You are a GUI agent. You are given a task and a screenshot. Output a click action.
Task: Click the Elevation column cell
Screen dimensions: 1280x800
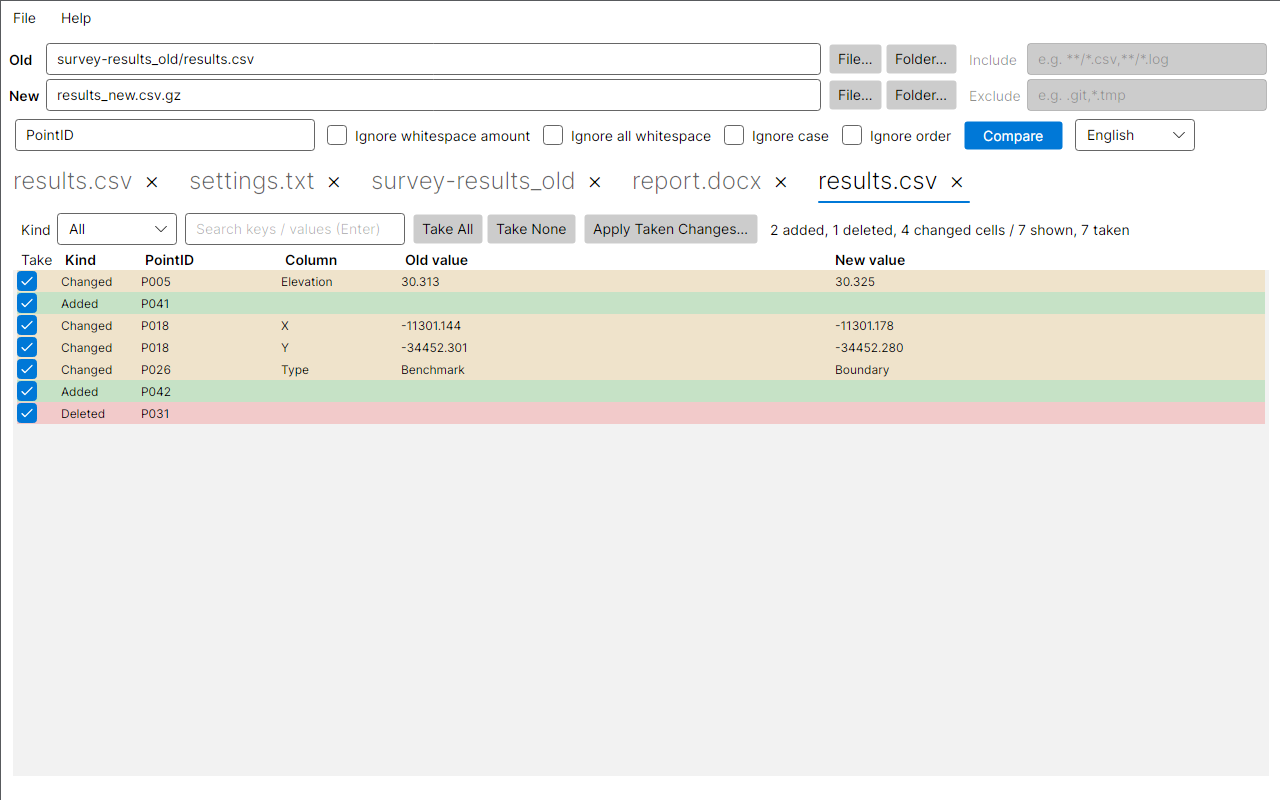pos(307,282)
